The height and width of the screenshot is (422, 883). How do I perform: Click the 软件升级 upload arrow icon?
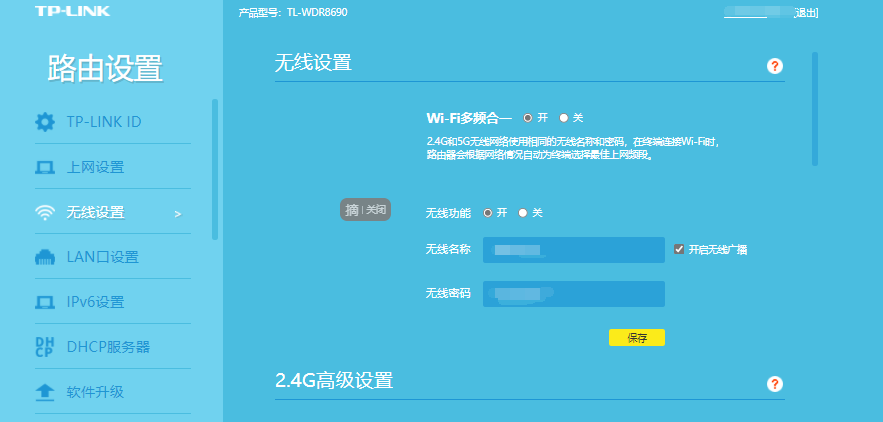pos(45,392)
